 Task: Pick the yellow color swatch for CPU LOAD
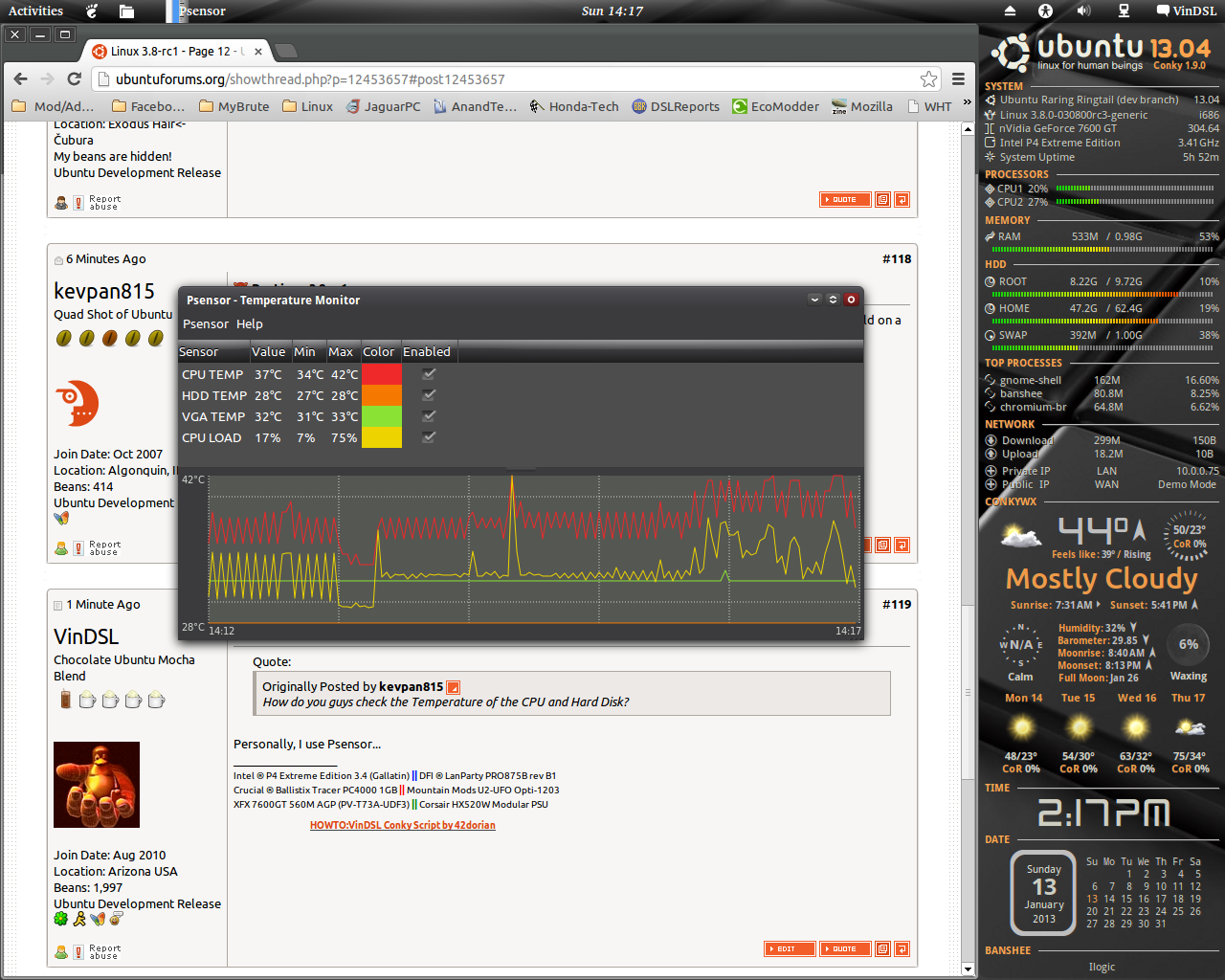tap(381, 437)
